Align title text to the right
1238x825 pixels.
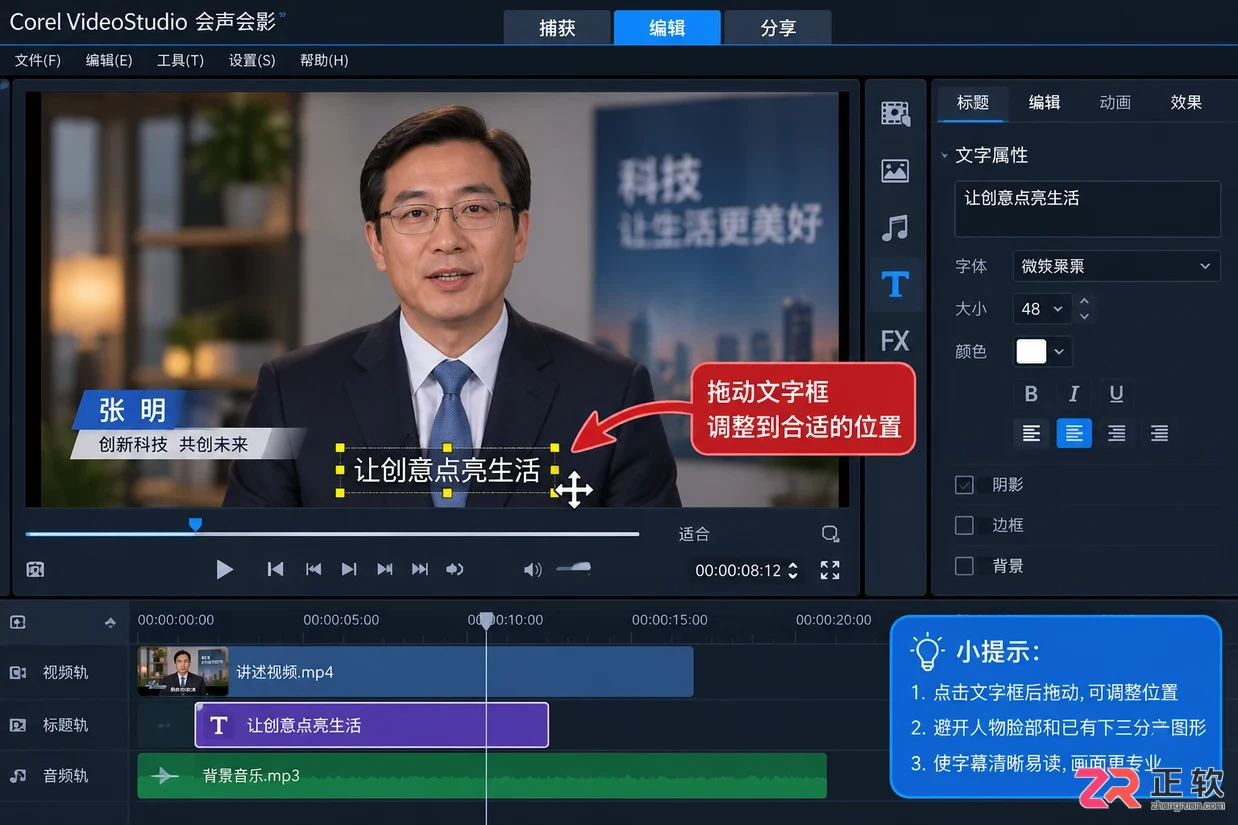pos(1117,433)
